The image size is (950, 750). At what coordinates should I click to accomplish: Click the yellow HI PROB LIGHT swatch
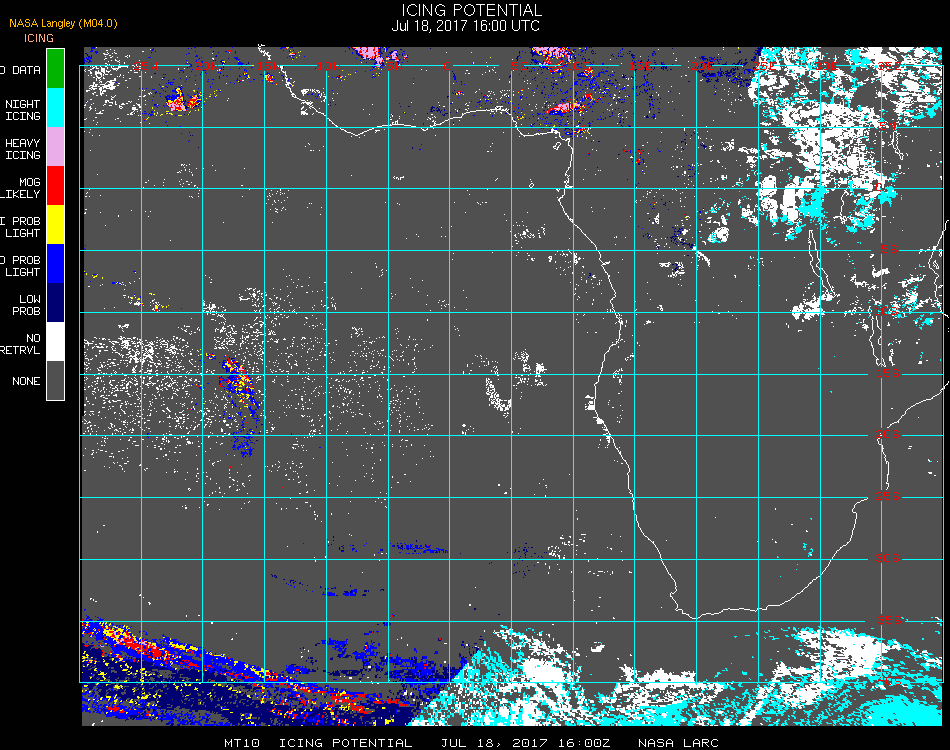pyautogui.click(x=55, y=225)
